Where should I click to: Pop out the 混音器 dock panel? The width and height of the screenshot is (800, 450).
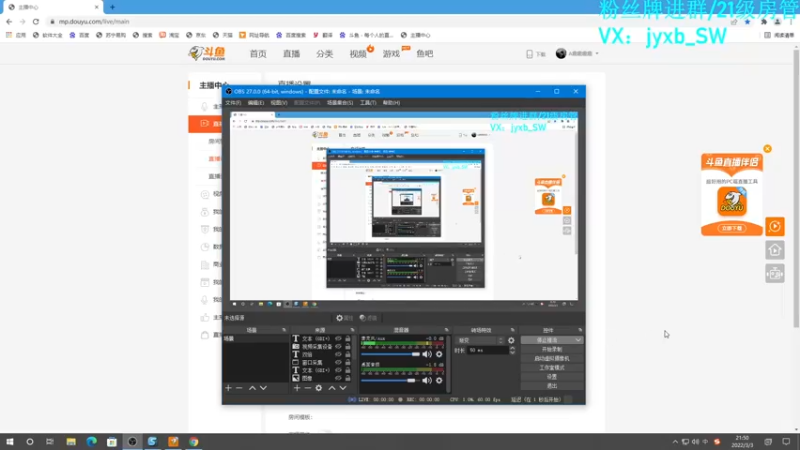[x=446, y=330]
